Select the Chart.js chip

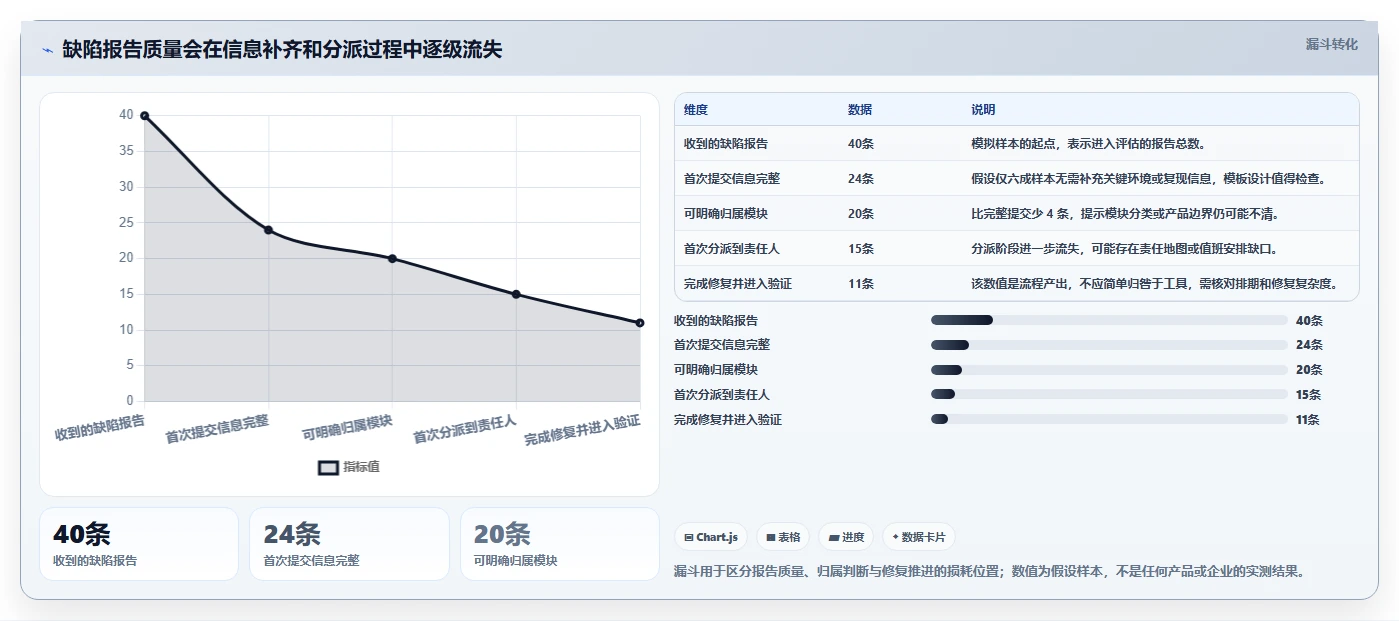click(x=711, y=537)
